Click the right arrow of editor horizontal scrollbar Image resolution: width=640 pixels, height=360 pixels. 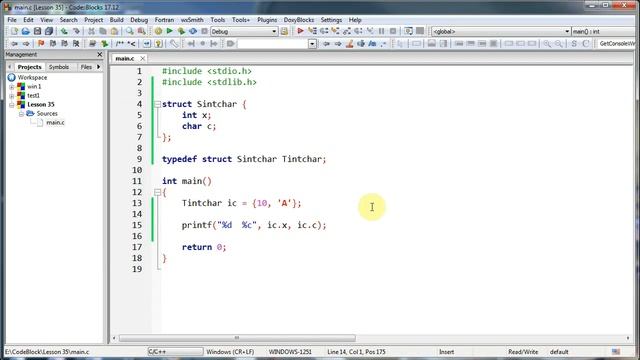628,338
